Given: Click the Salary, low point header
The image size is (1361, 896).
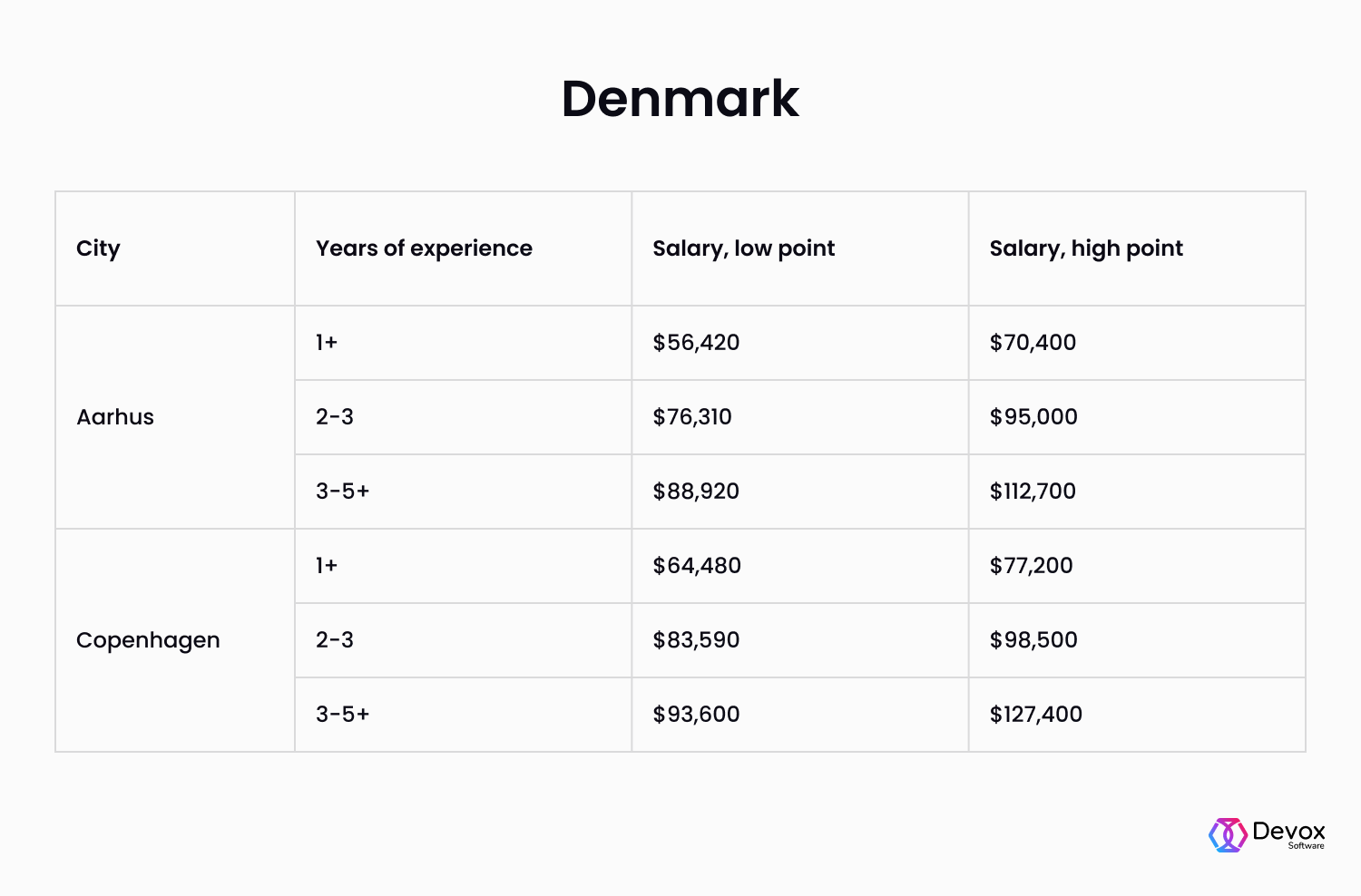Looking at the screenshot, I should pos(743,248).
